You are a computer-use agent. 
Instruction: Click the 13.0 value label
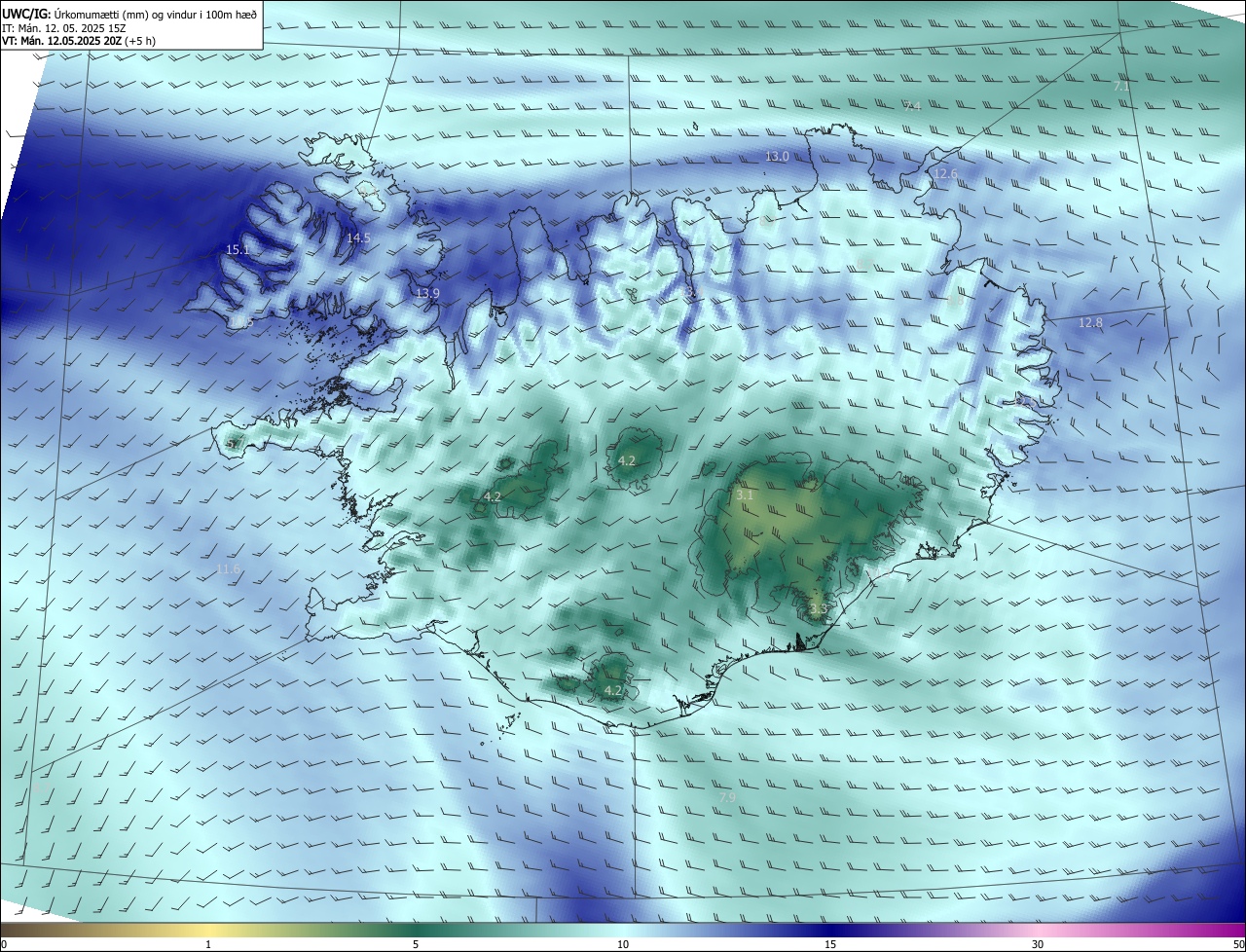(777, 156)
